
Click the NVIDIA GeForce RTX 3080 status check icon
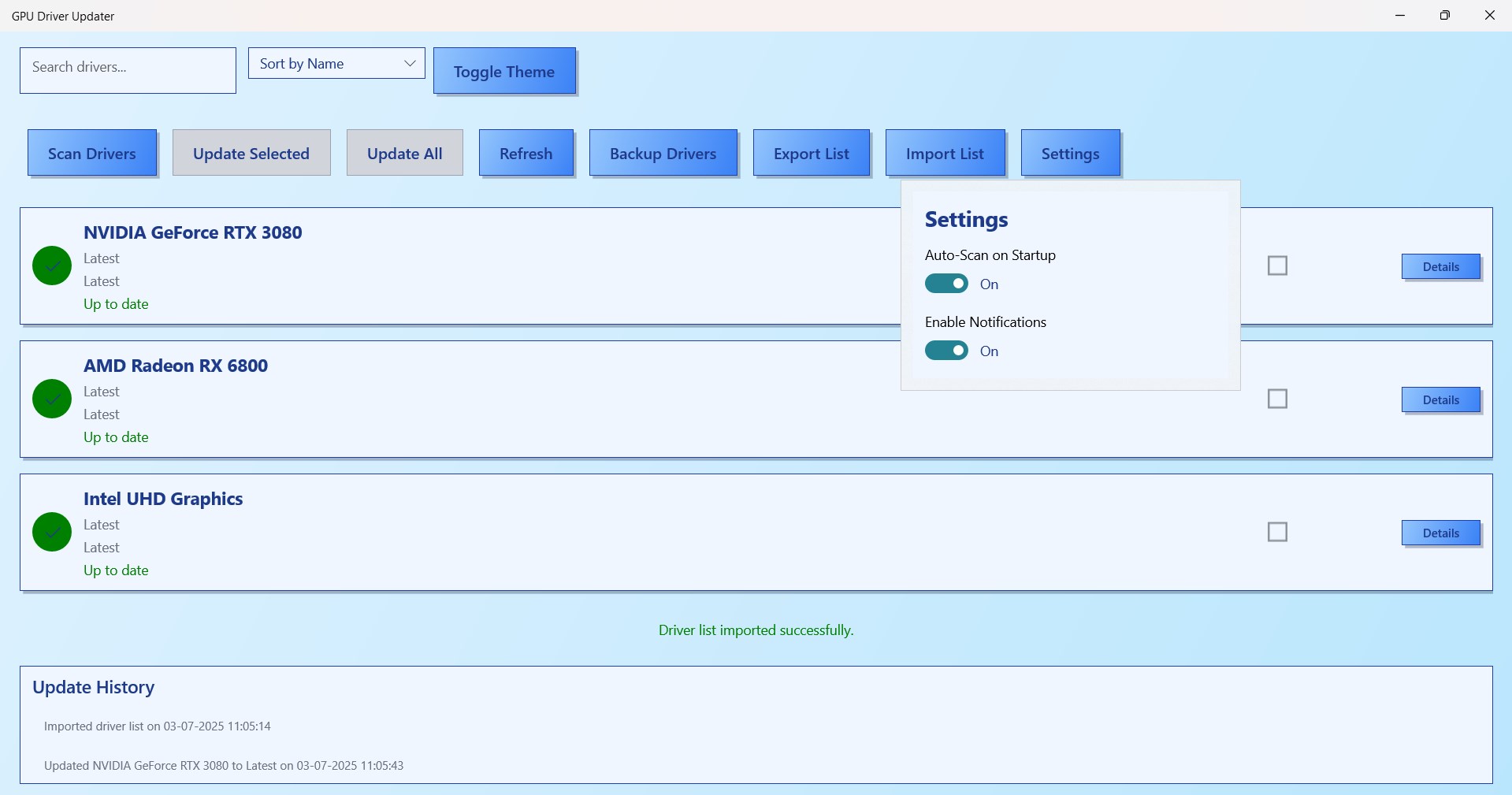tap(50, 266)
